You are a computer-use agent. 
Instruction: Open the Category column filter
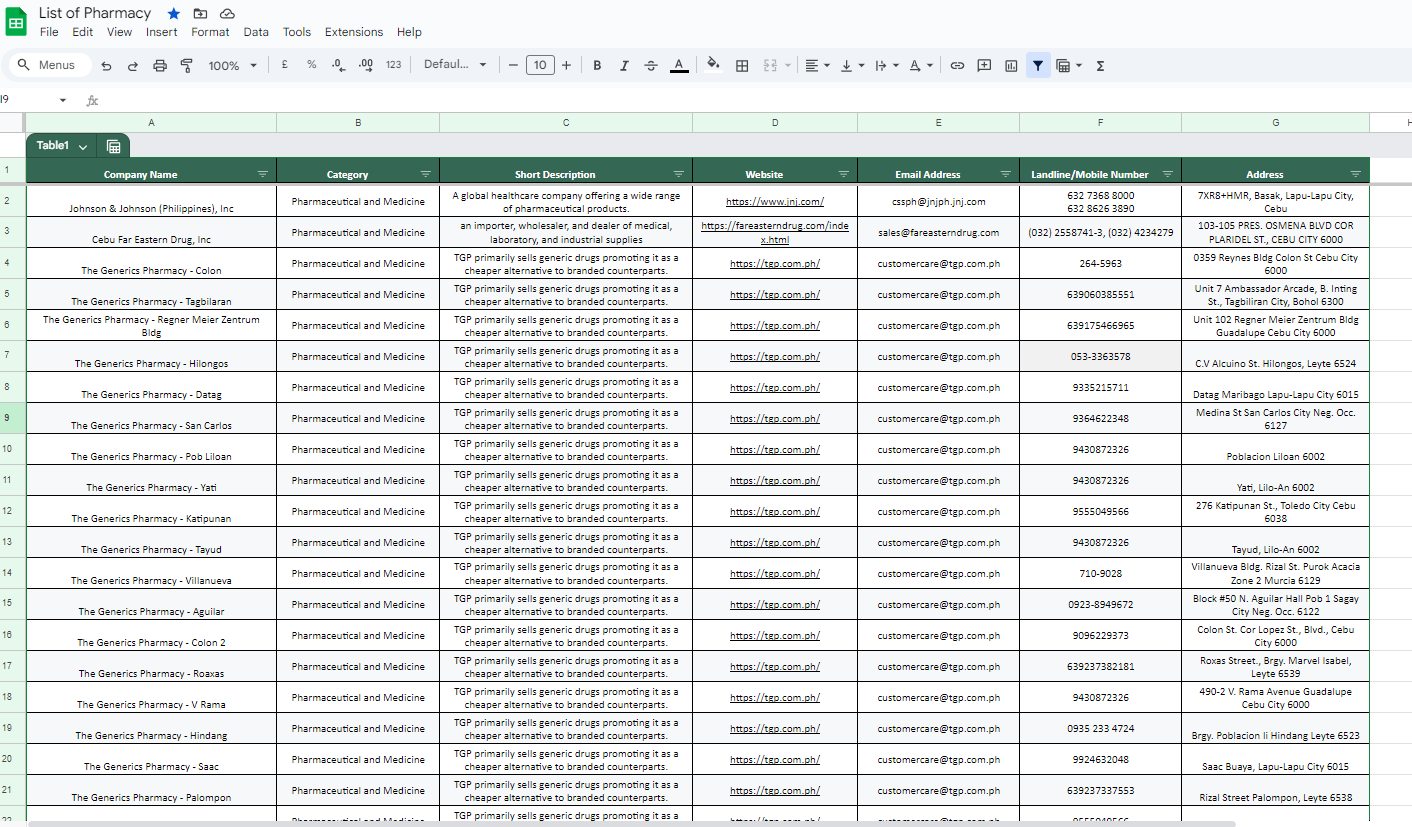click(426, 174)
